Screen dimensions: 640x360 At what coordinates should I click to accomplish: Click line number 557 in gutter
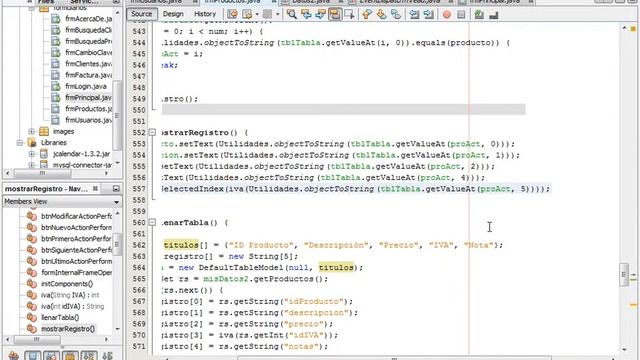click(138, 189)
